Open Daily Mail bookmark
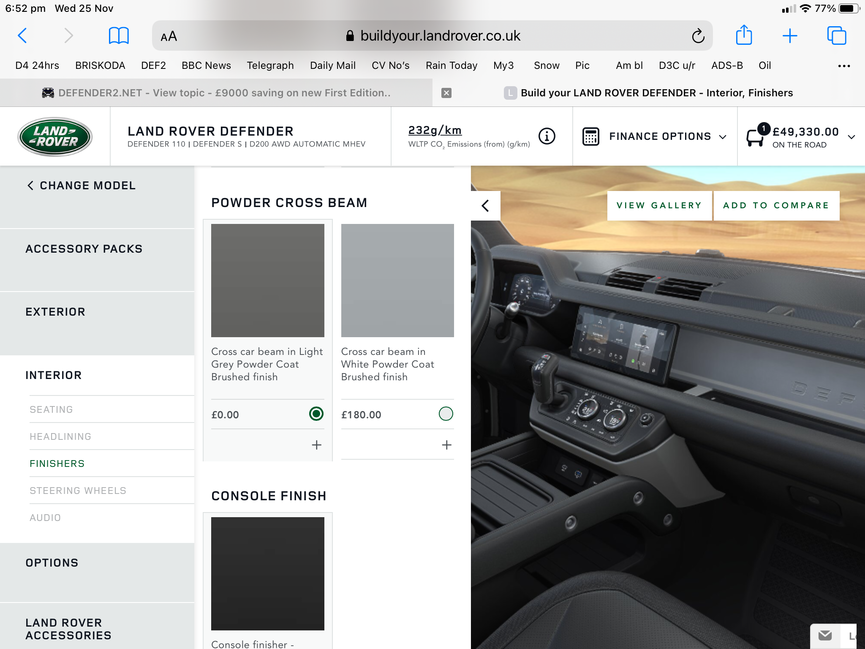 click(x=333, y=66)
